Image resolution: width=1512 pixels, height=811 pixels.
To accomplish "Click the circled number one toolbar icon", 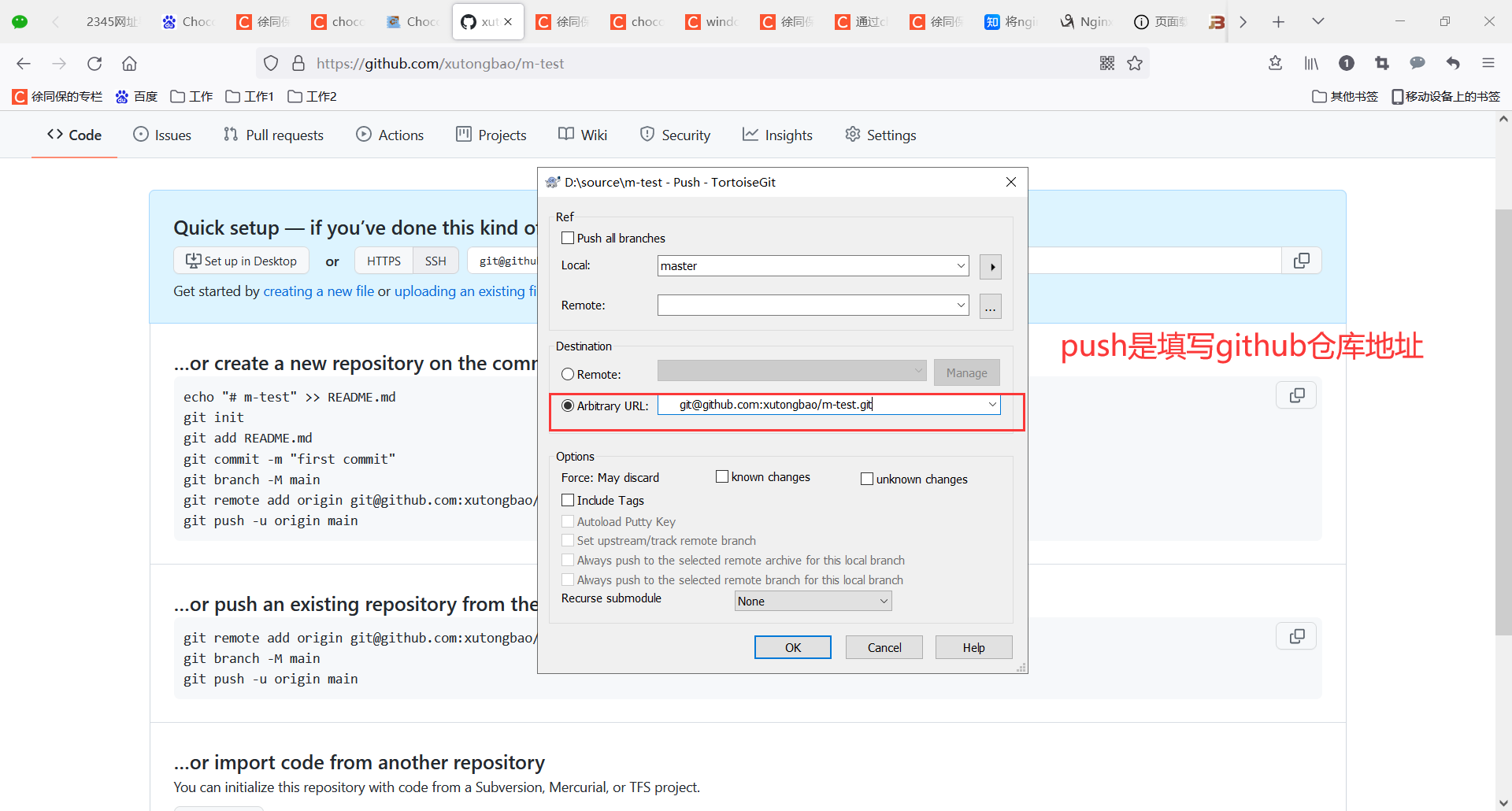I will [1347, 64].
